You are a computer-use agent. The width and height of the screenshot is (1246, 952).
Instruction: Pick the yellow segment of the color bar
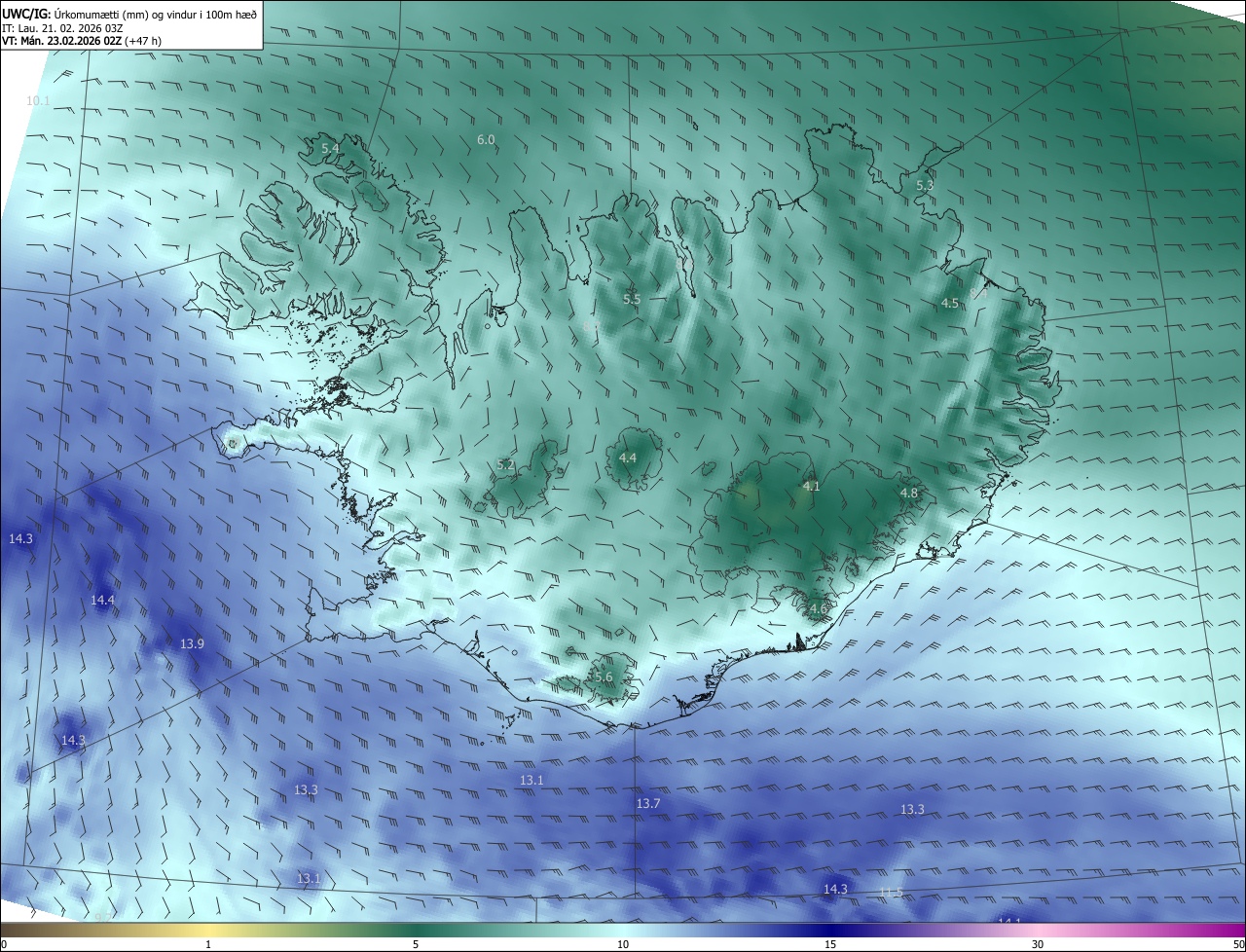click(x=208, y=930)
